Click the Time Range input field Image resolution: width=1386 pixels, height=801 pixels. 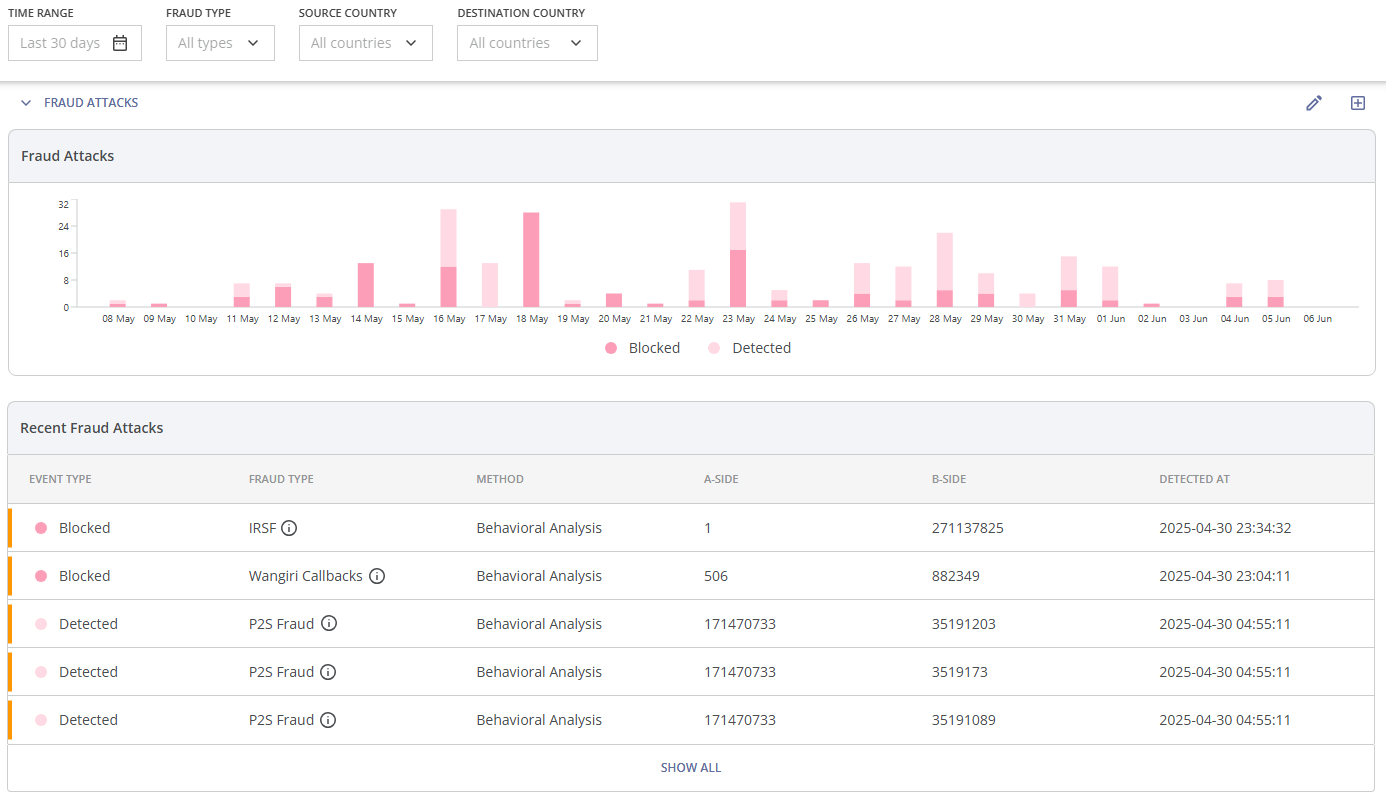click(62, 43)
